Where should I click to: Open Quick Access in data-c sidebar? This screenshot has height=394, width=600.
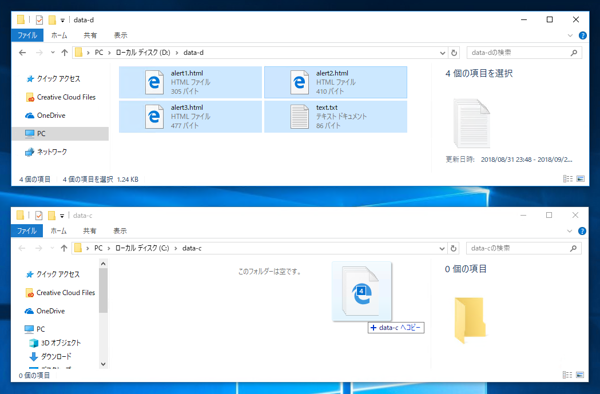tap(53, 274)
